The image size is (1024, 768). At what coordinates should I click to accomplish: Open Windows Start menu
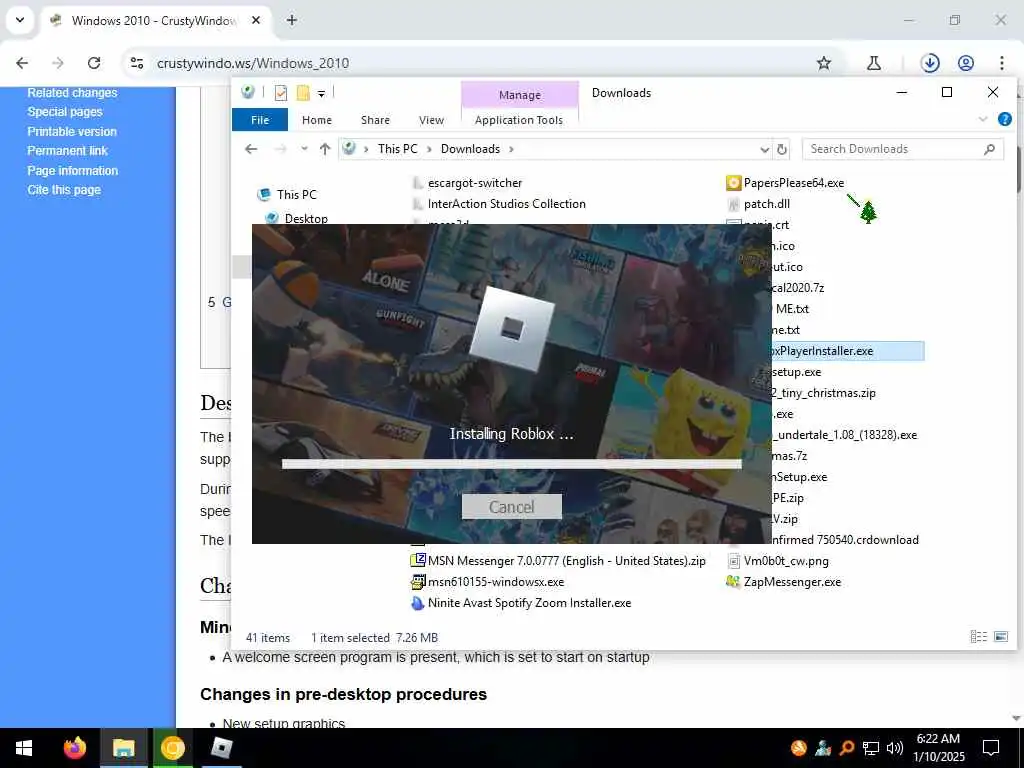[x=24, y=748]
